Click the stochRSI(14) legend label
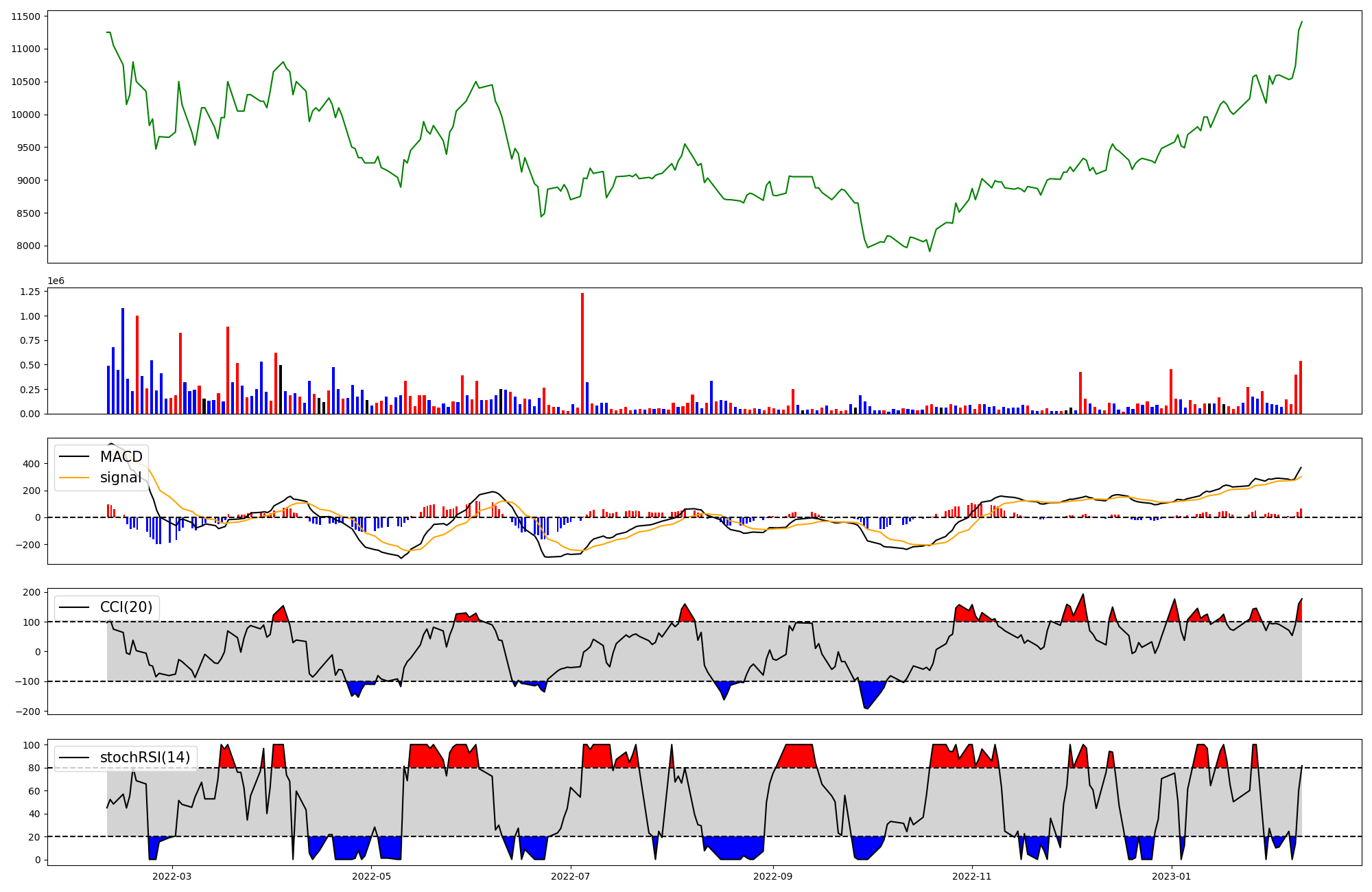 [145, 758]
